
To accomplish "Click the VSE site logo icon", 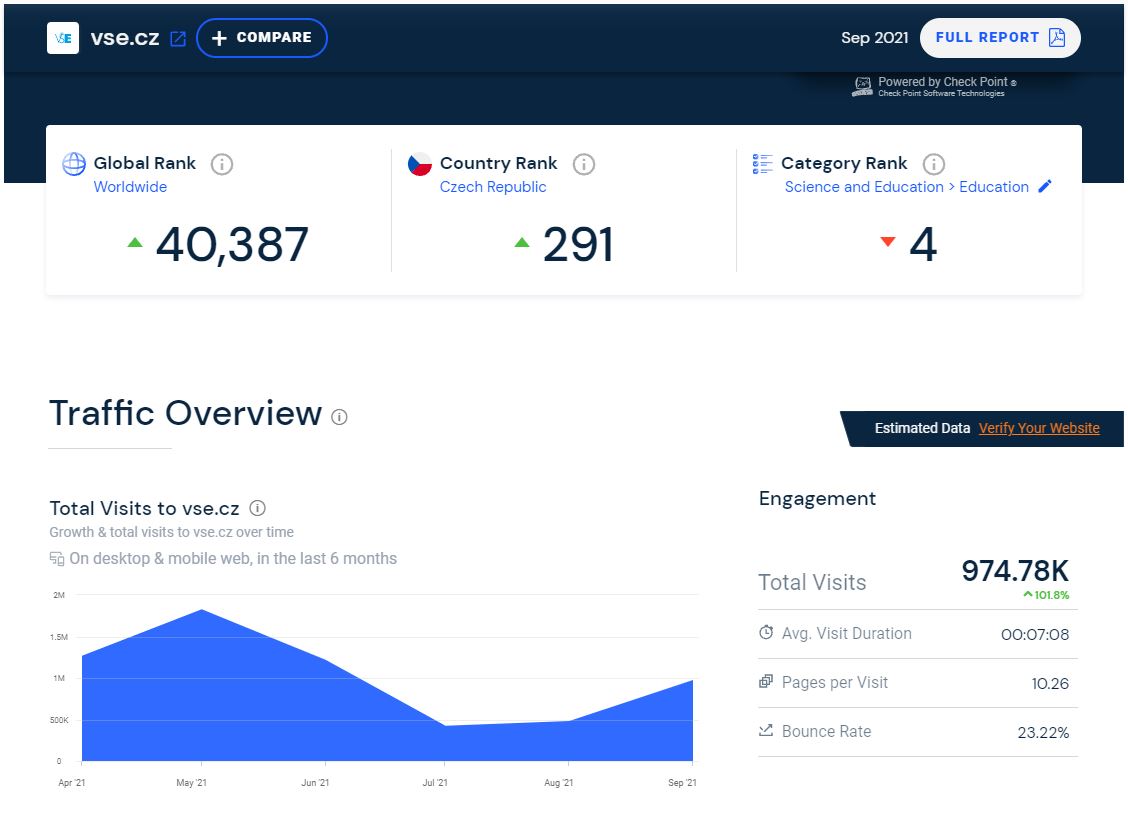I will point(63,38).
